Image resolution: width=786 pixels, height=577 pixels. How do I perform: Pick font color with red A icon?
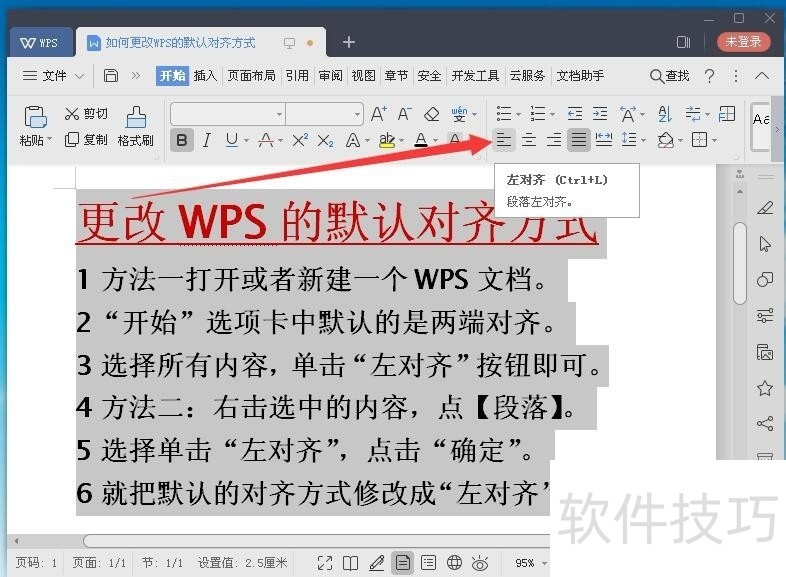pos(422,140)
